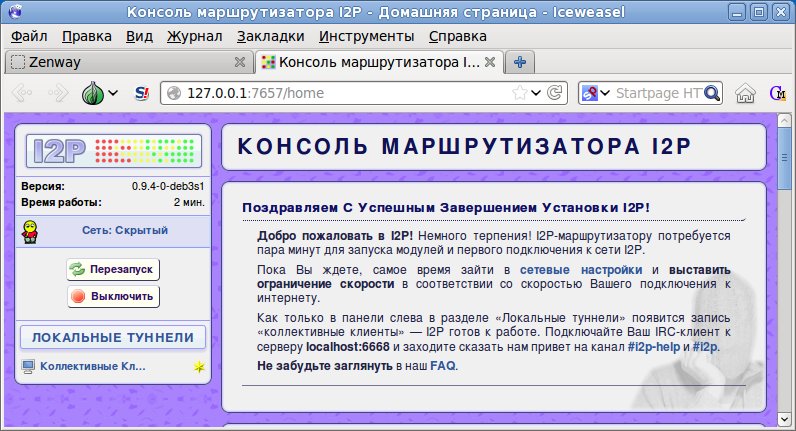
Task: Click the Iceweasel window menu icon
Action: pos(15,11)
